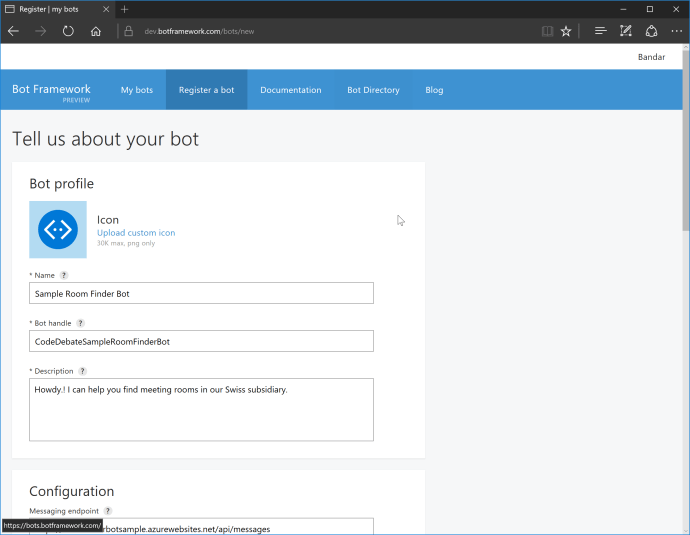Viewport: 690px width, 535px height.
Task: Go to the browser Home page
Action: [x=96, y=31]
